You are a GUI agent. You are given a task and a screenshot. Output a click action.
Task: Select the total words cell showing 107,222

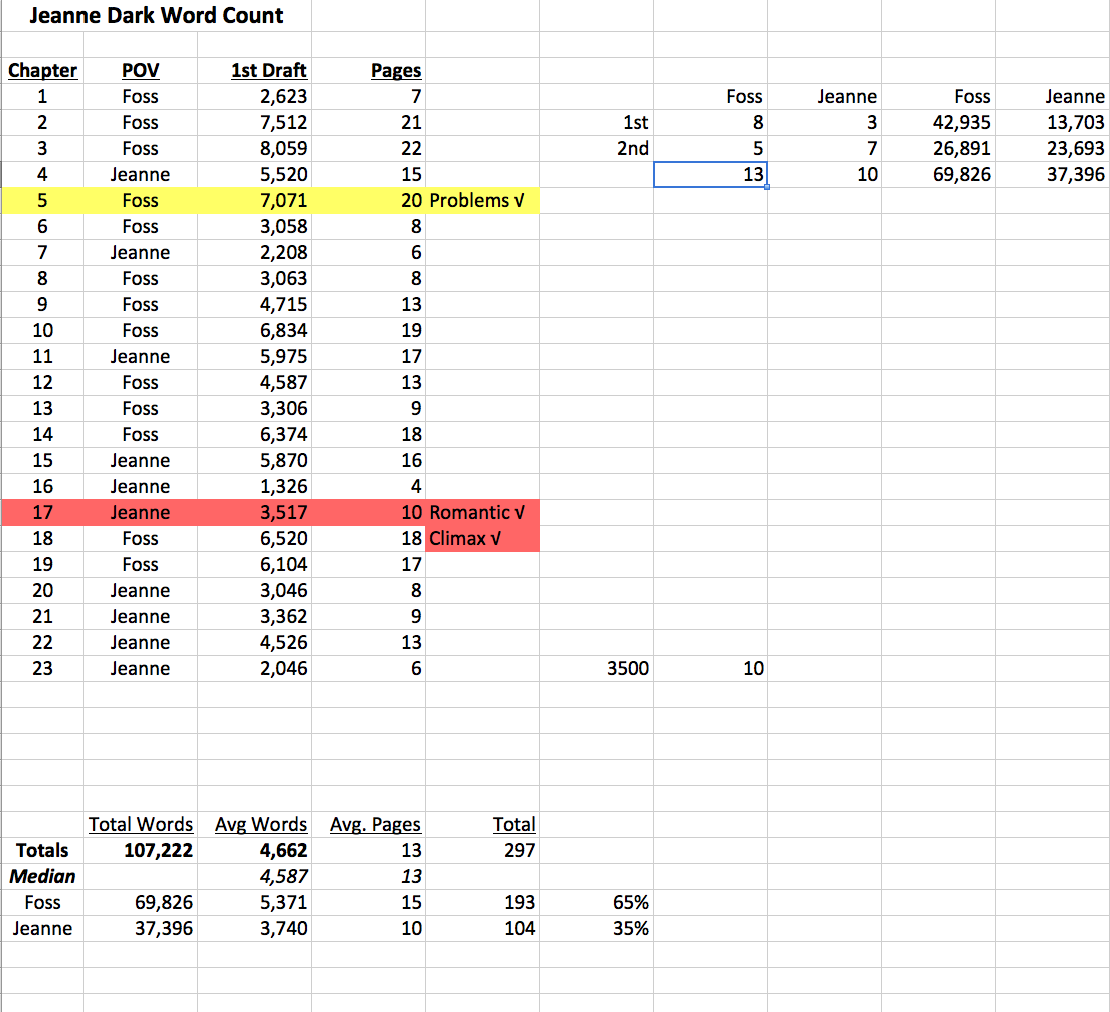point(150,851)
